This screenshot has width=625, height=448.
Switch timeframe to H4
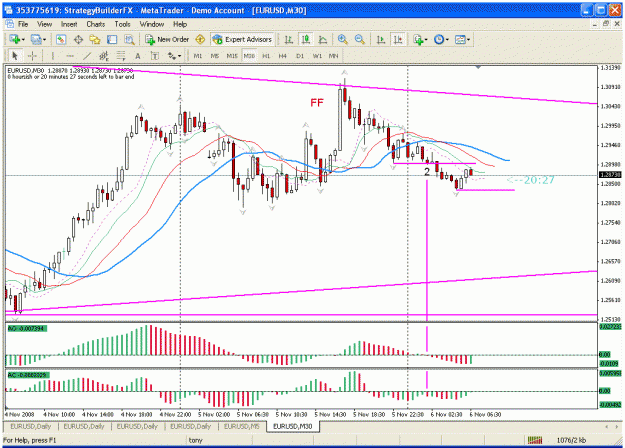point(283,56)
